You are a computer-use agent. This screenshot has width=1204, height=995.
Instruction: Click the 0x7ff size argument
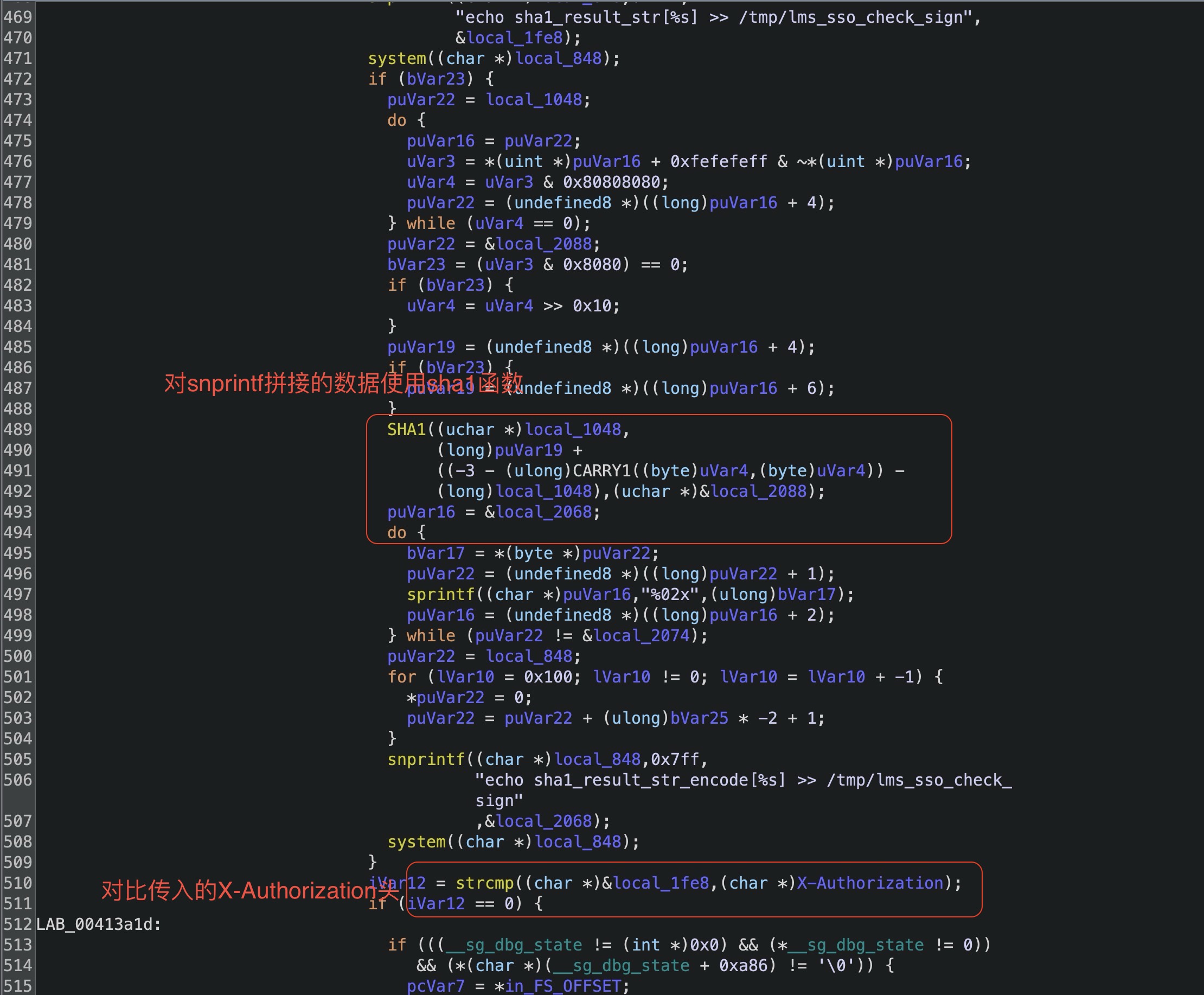(x=675, y=759)
